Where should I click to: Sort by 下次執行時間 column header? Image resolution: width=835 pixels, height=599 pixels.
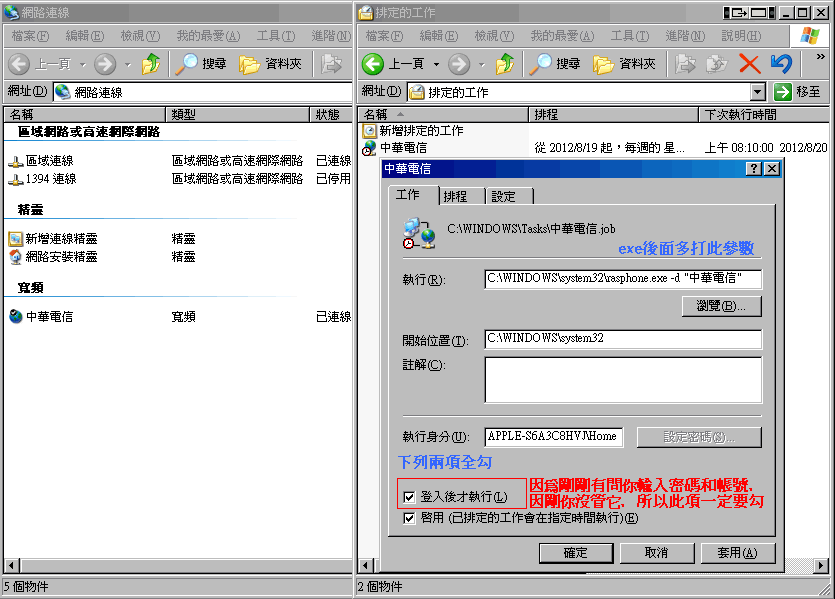(x=764, y=114)
